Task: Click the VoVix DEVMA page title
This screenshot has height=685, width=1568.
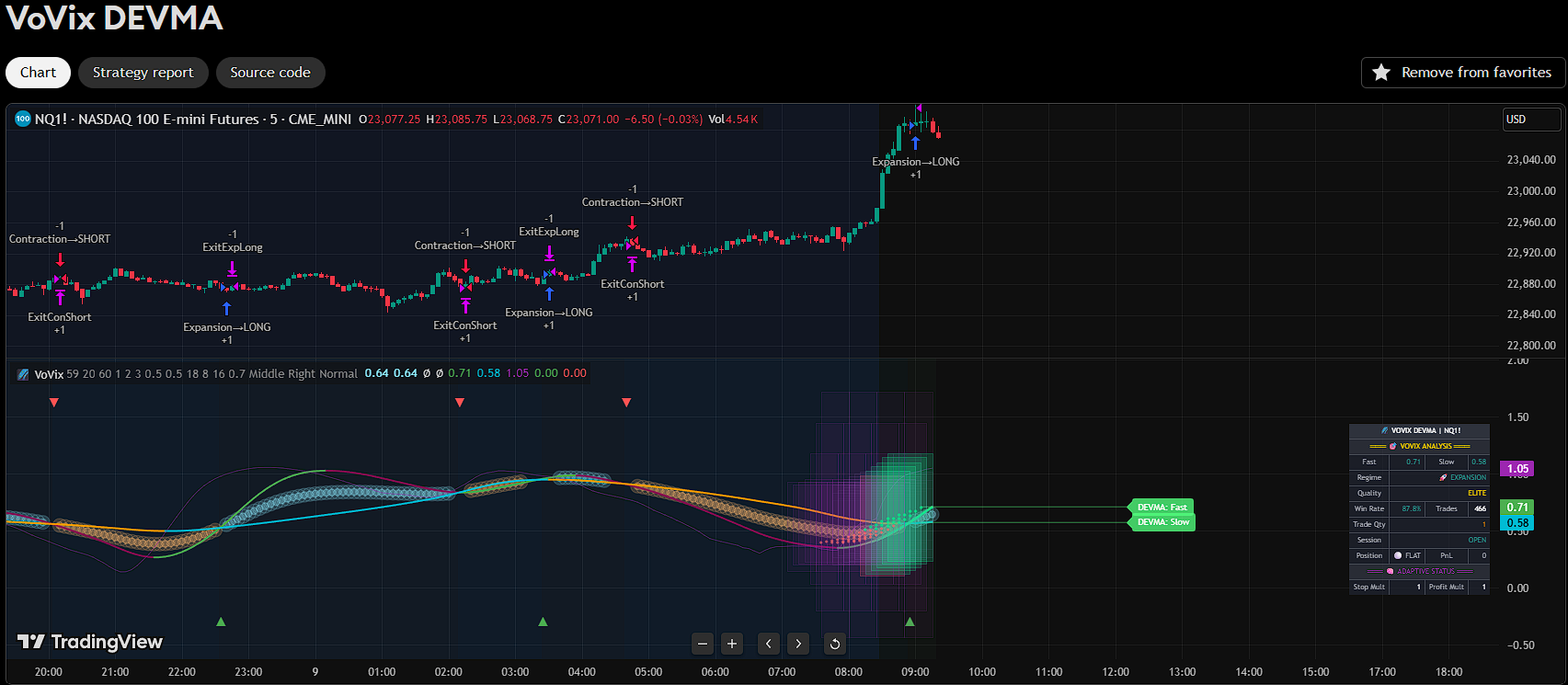Action: coord(114,18)
